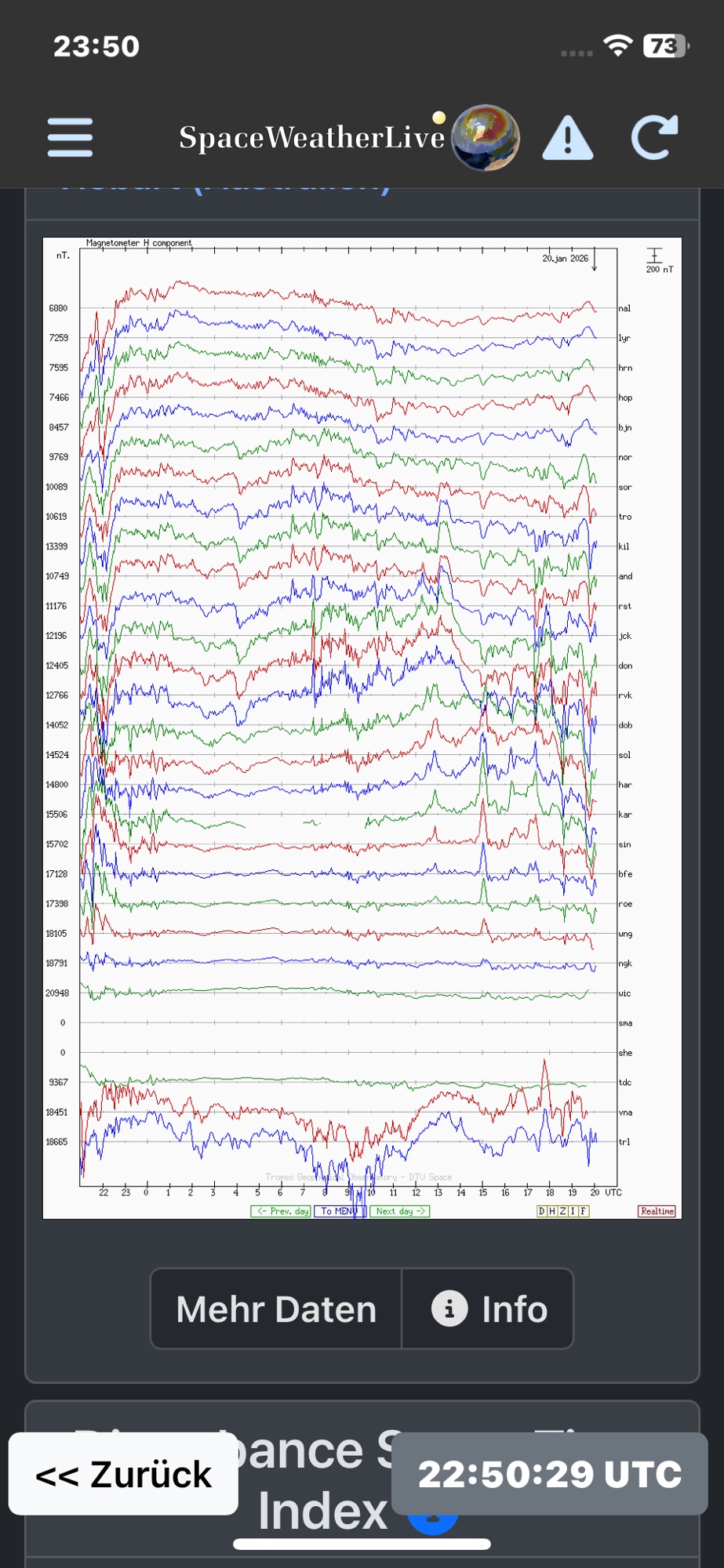Switch chart to Realtime view
The width and height of the screenshot is (724, 1568).
tap(657, 1211)
